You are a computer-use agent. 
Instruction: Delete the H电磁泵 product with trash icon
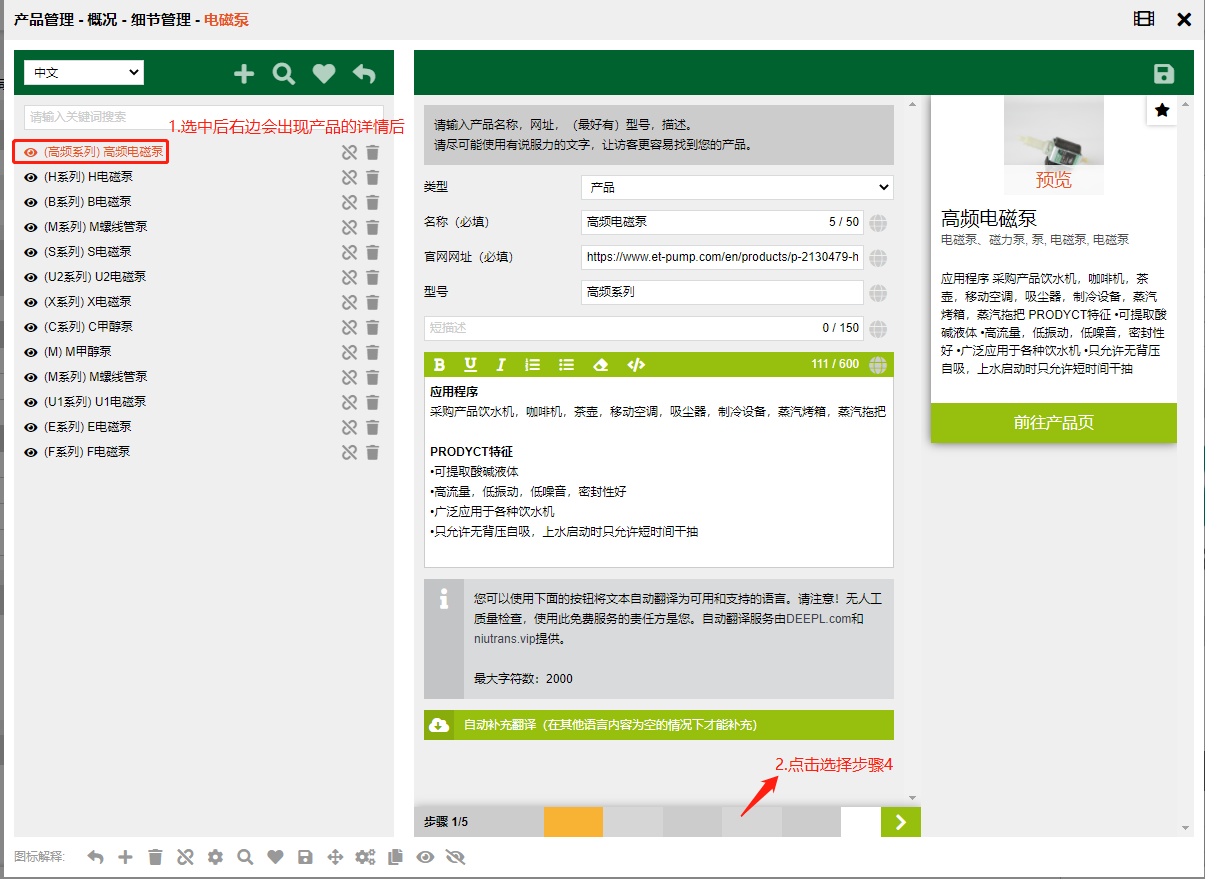pyautogui.click(x=372, y=177)
